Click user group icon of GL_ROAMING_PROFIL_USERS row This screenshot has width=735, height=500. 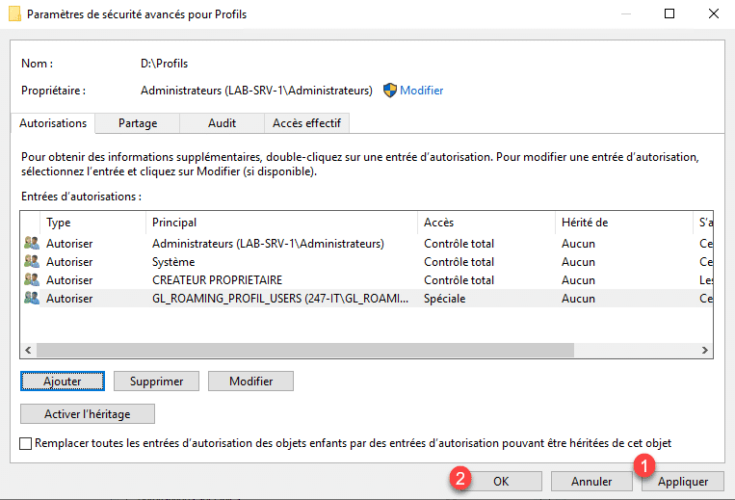[x=32, y=298]
